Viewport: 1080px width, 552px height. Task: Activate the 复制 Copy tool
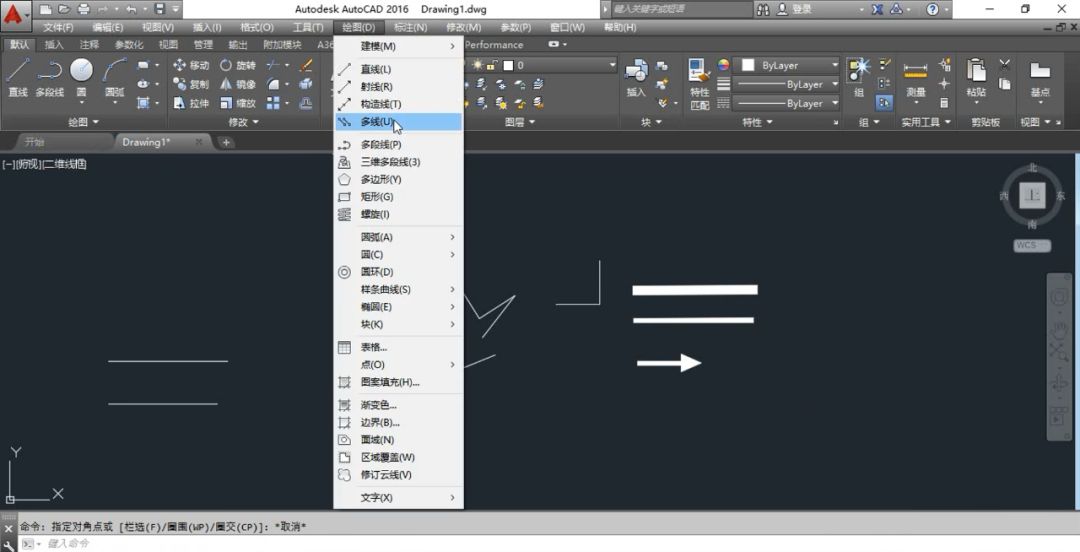point(191,84)
